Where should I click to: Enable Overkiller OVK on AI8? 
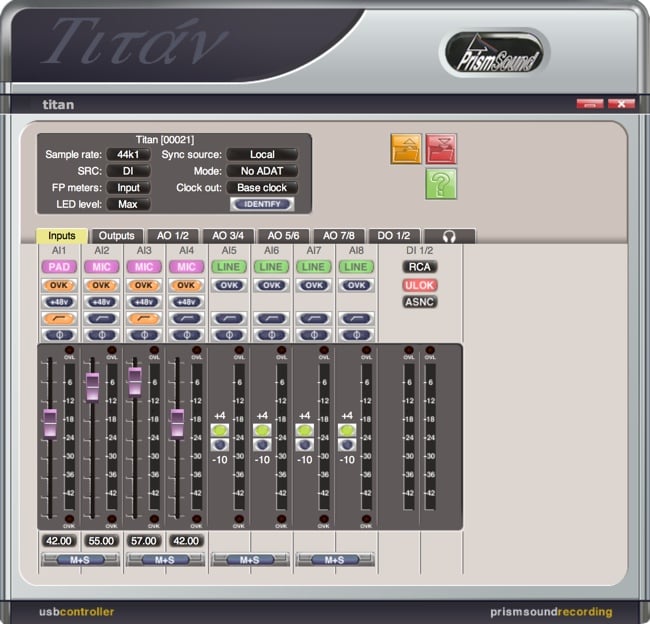click(356, 285)
